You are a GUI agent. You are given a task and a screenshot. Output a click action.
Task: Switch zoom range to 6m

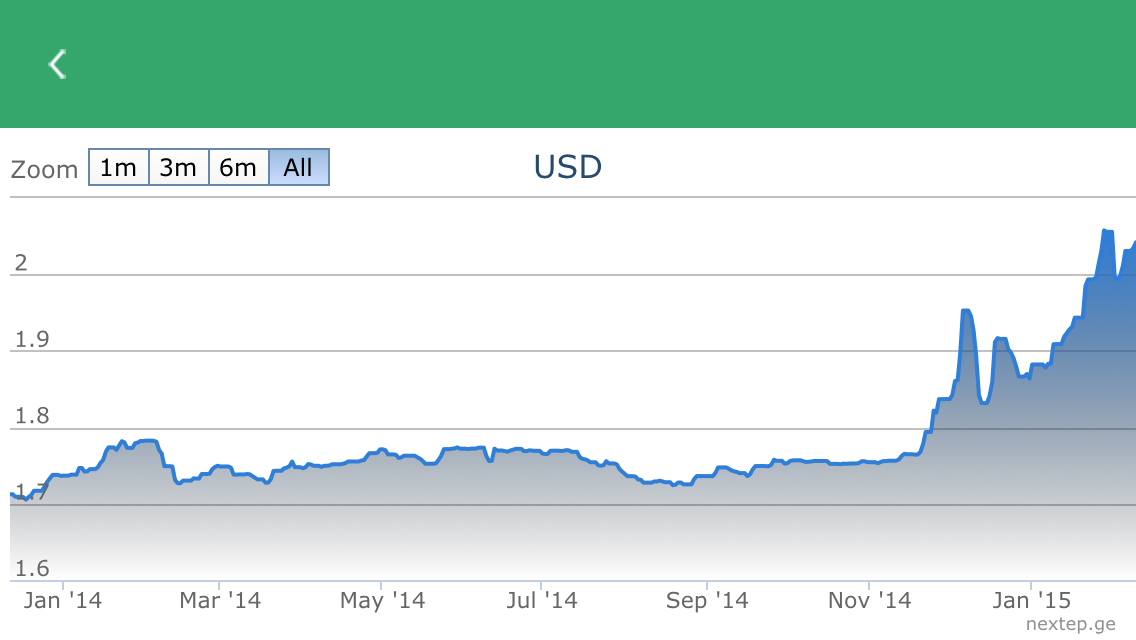coord(239,168)
